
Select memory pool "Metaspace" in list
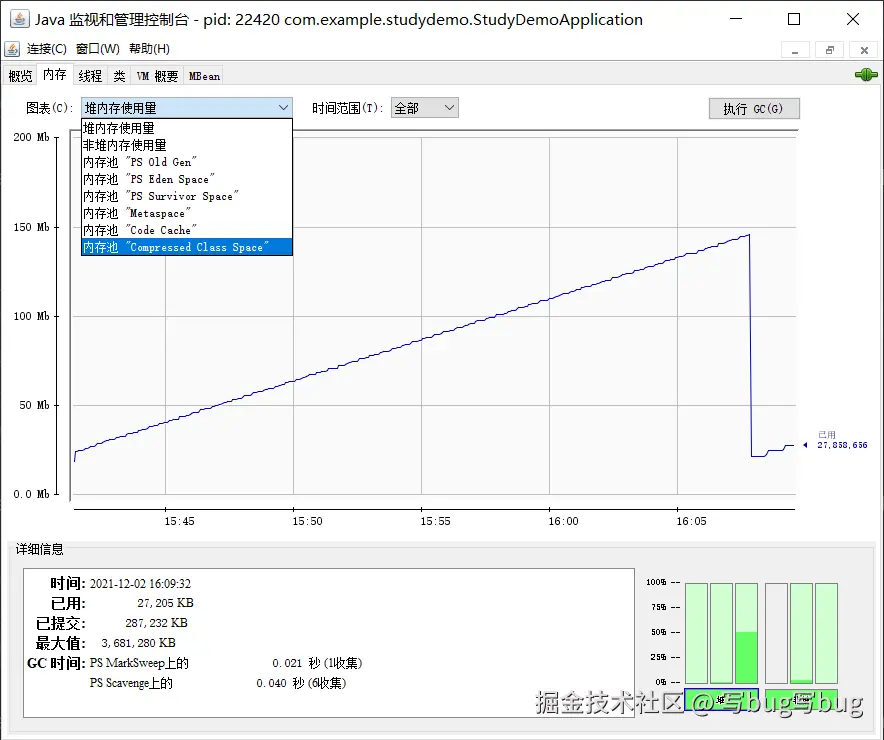pos(187,213)
